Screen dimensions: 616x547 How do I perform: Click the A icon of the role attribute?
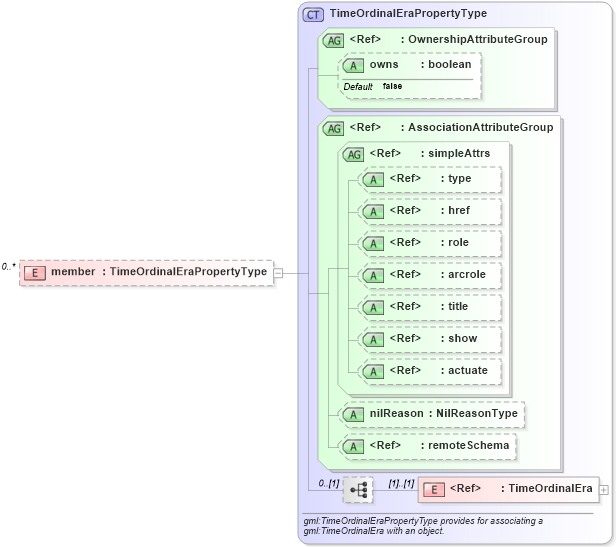point(373,244)
